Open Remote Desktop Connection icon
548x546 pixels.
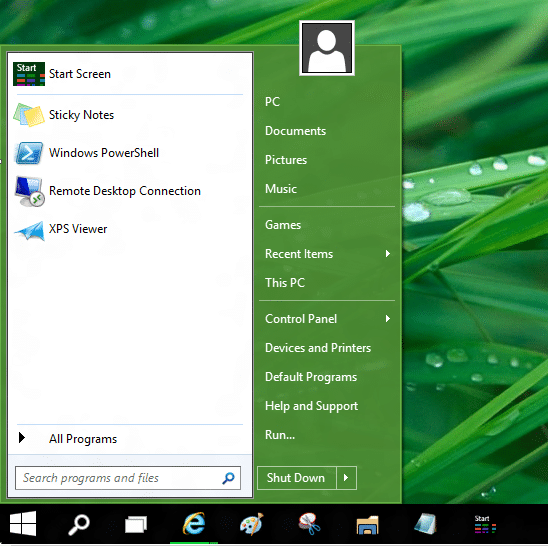click(29, 191)
